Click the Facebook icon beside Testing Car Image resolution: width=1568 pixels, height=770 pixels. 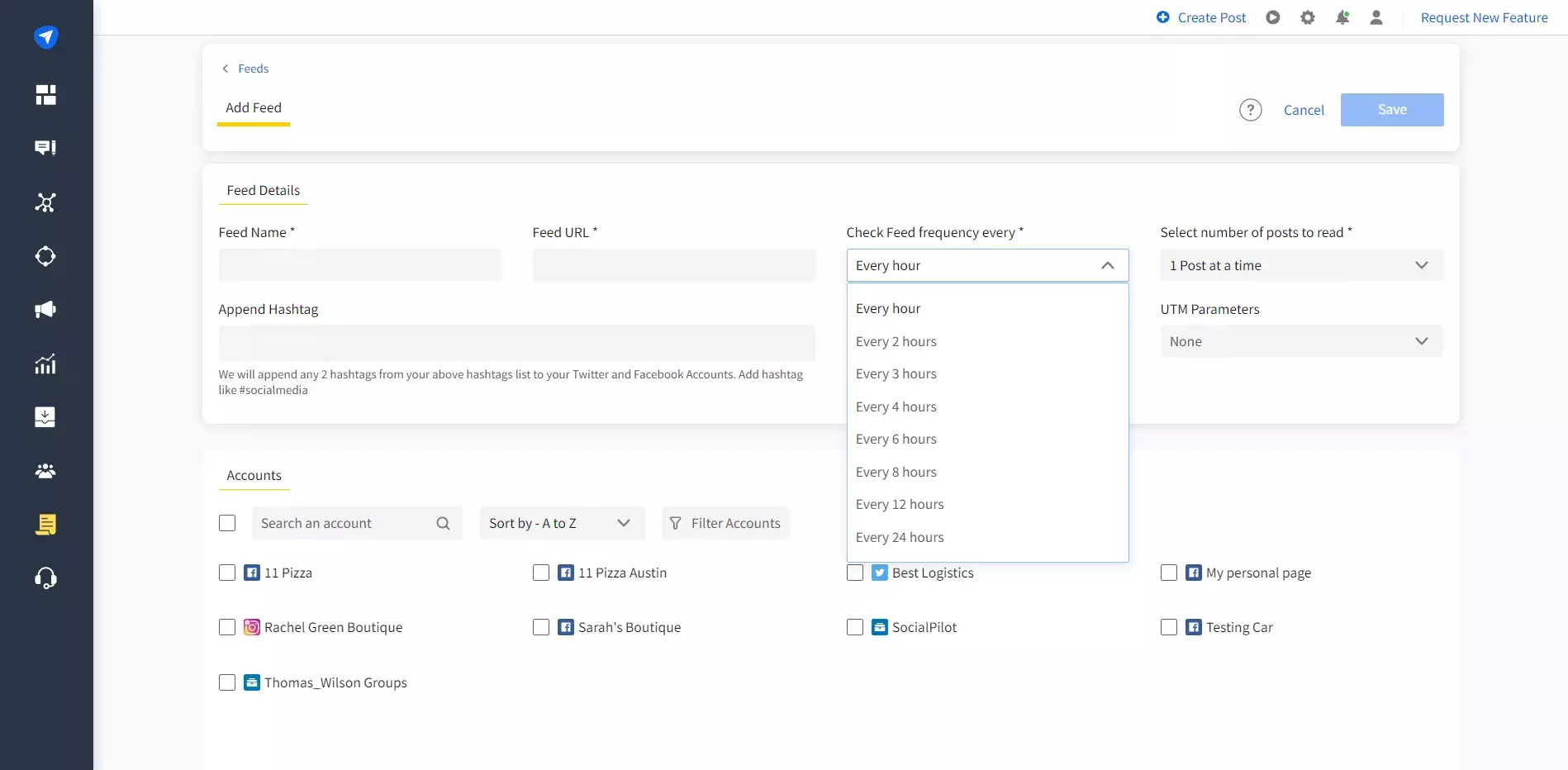(1194, 627)
